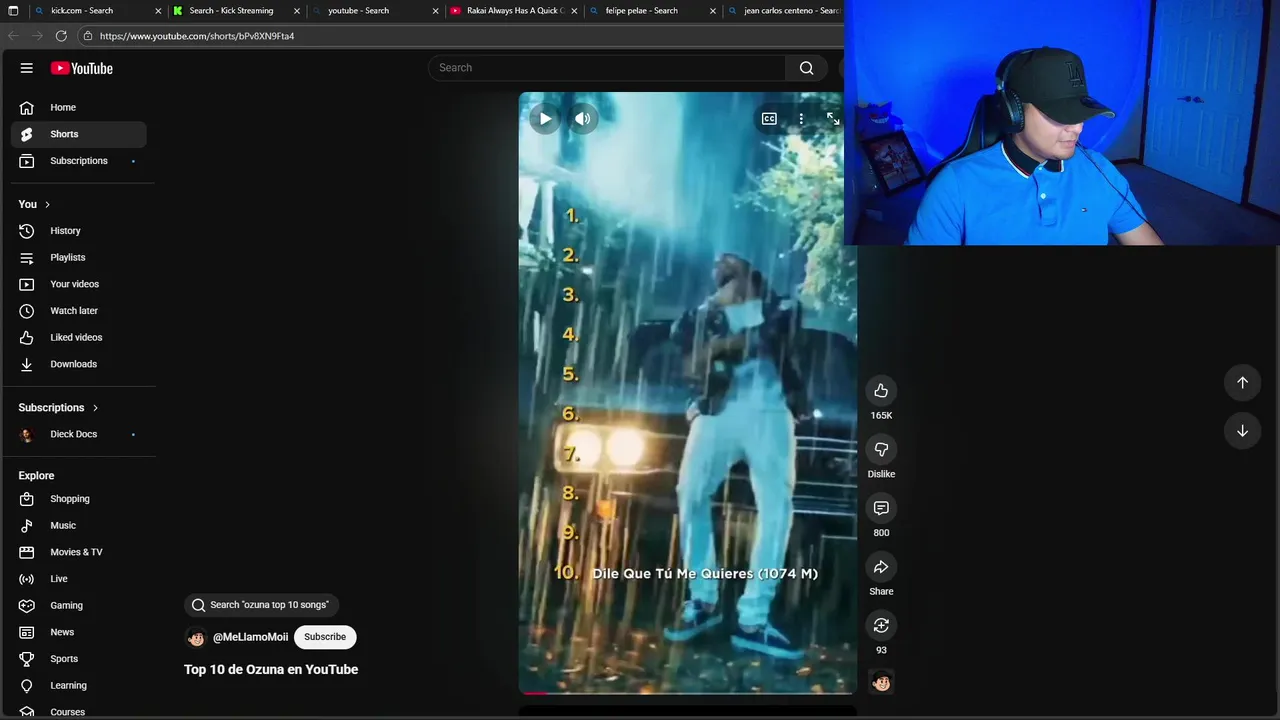Open Sports in Explore
The height and width of the screenshot is (720, 1280).
click(79, 659)
